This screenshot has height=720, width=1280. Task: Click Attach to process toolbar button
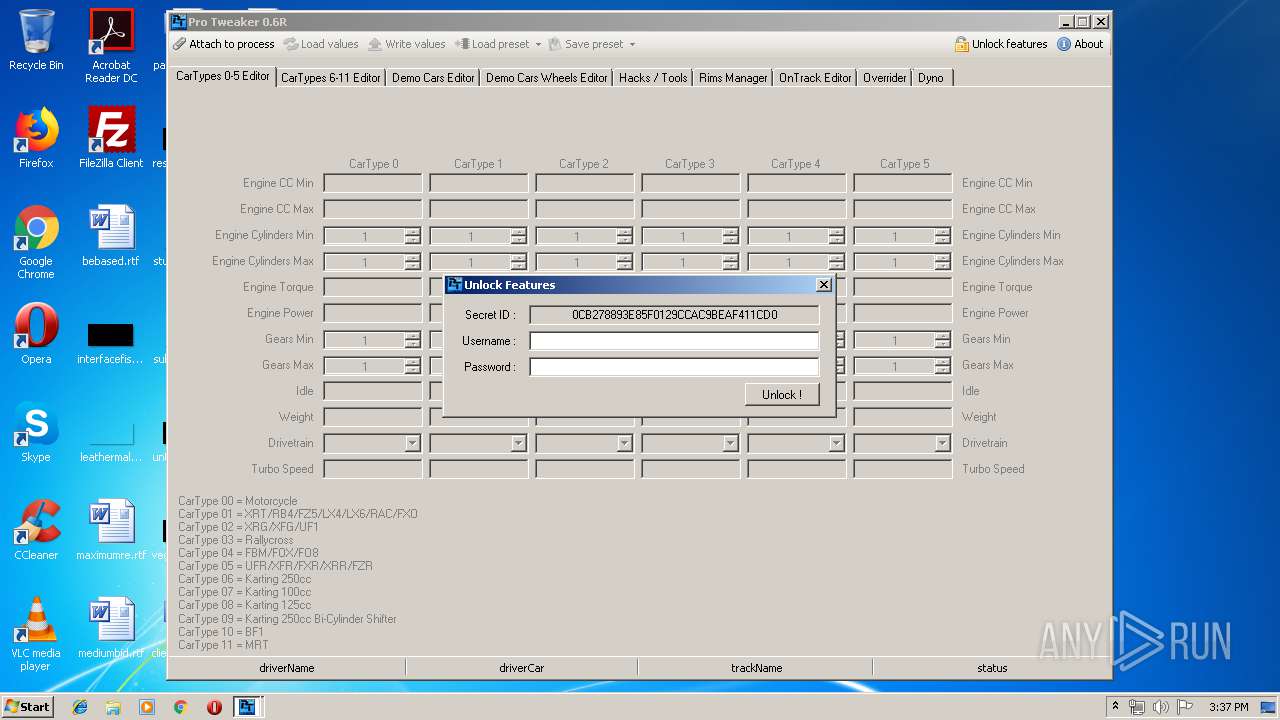(x=223, y=44)
